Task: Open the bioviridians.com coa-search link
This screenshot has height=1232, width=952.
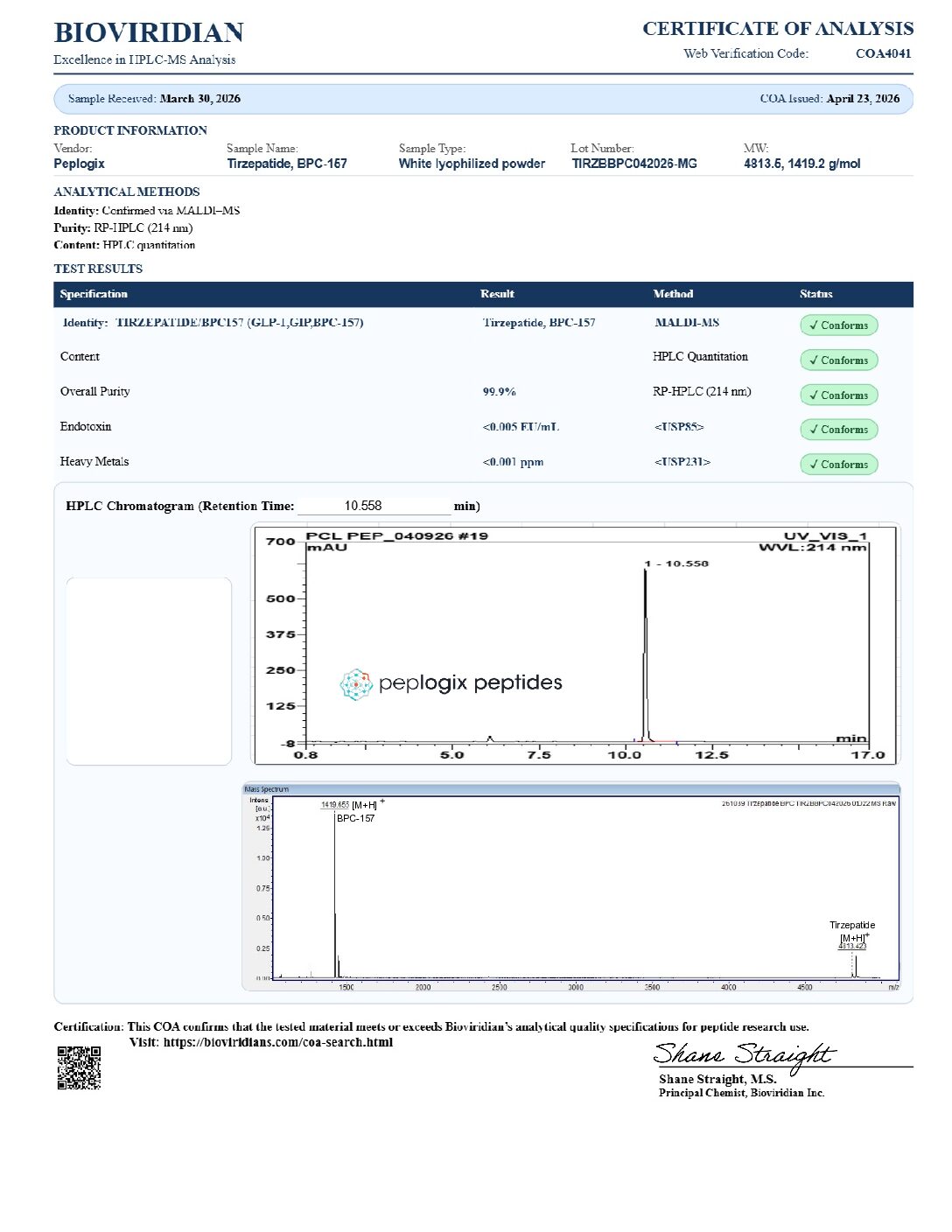Action: point(278,1042)
